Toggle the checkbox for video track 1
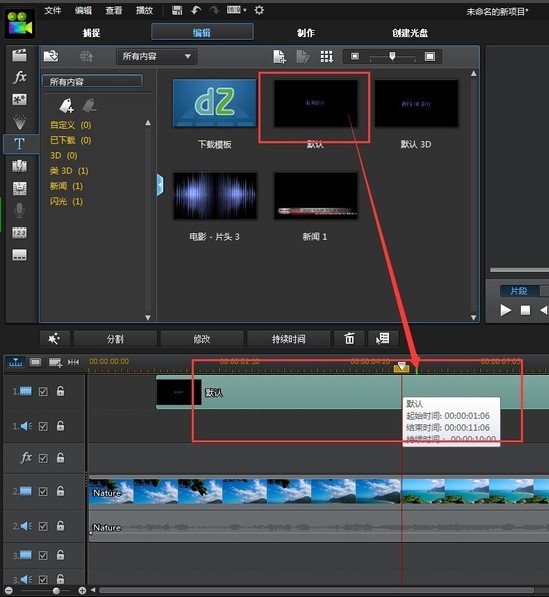Viewport: 549px width, 597px height. click(43, 391)
